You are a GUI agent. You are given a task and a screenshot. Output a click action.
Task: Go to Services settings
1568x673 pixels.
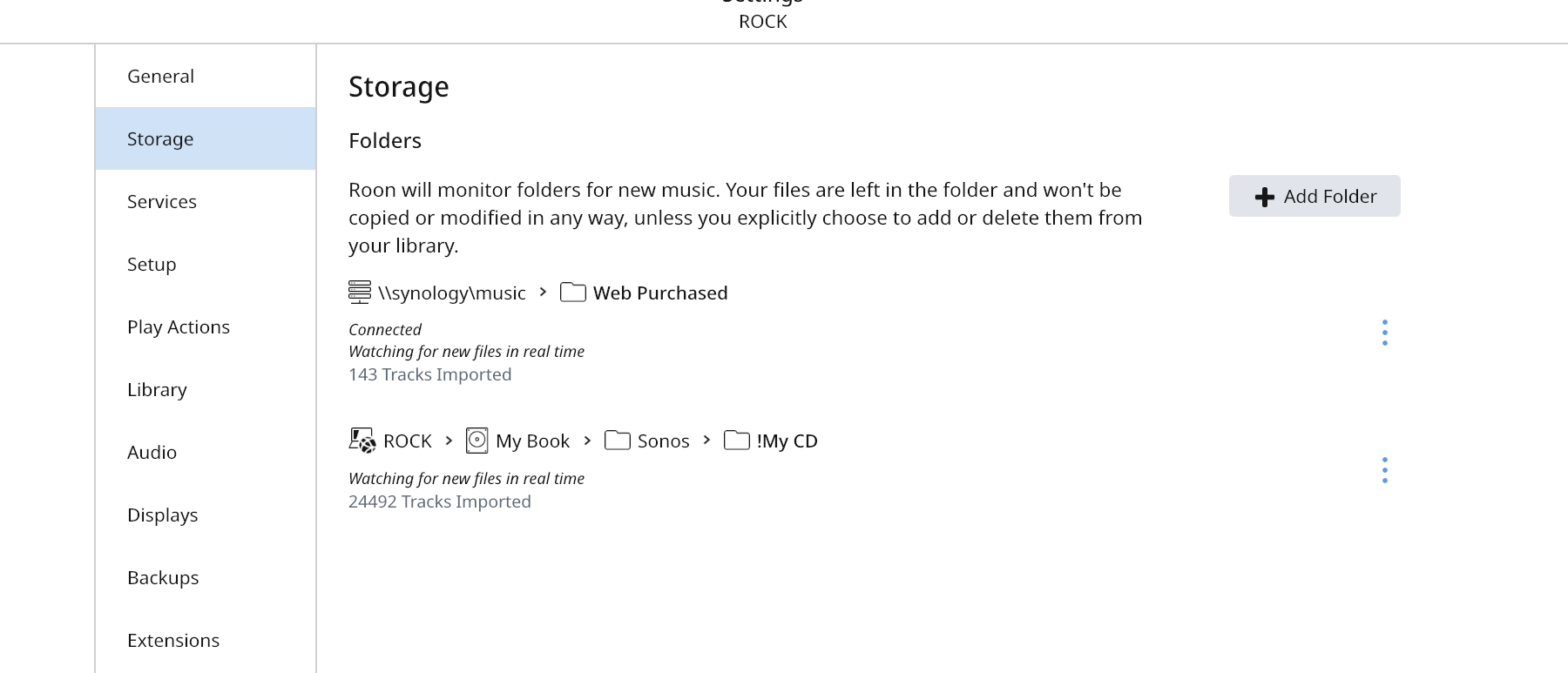coord(162,201)
